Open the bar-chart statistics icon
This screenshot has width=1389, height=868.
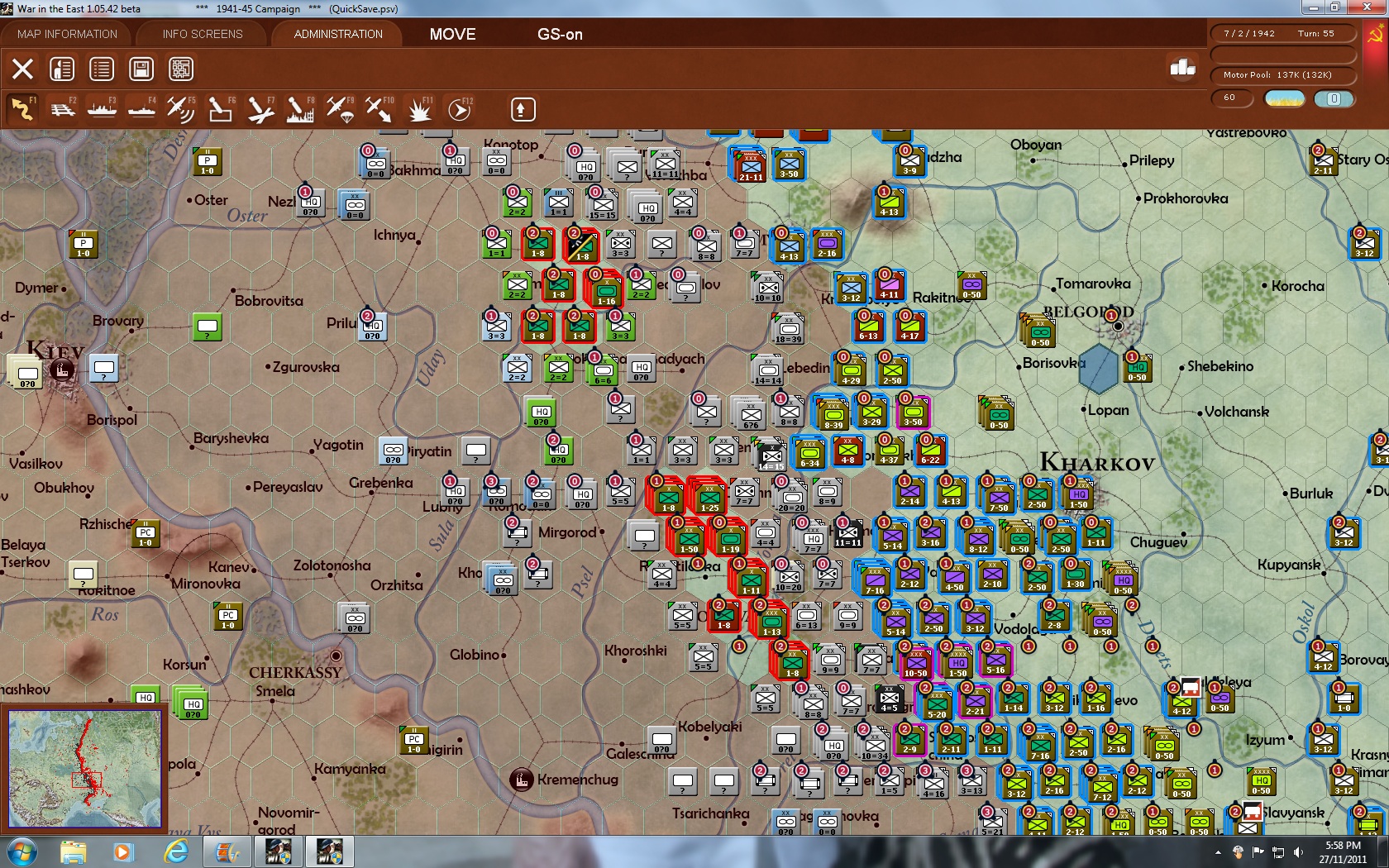pyautogui.click(x=1183, y=67)
